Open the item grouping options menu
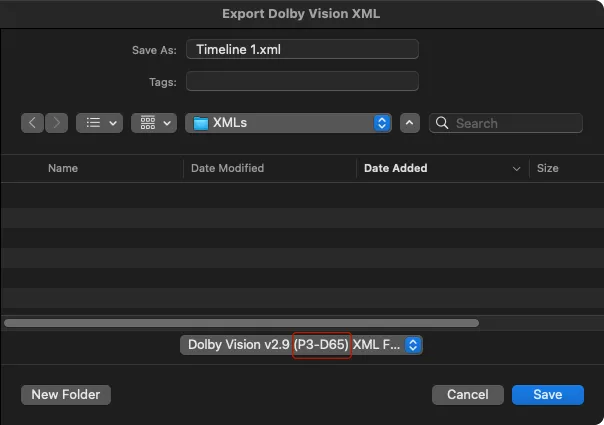The width and height of the screenshot is (604, 425). [x=154, y=123]
